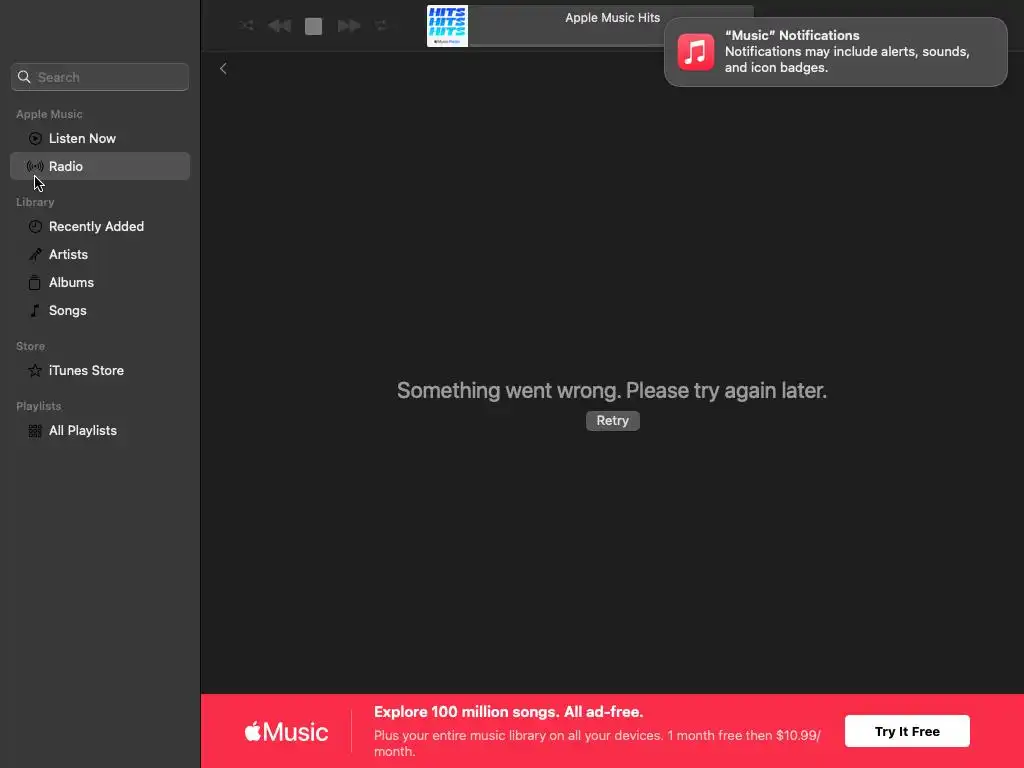
Task: Click the Albums stack icon
Action: pyautogui.click(x=35, y=283)
